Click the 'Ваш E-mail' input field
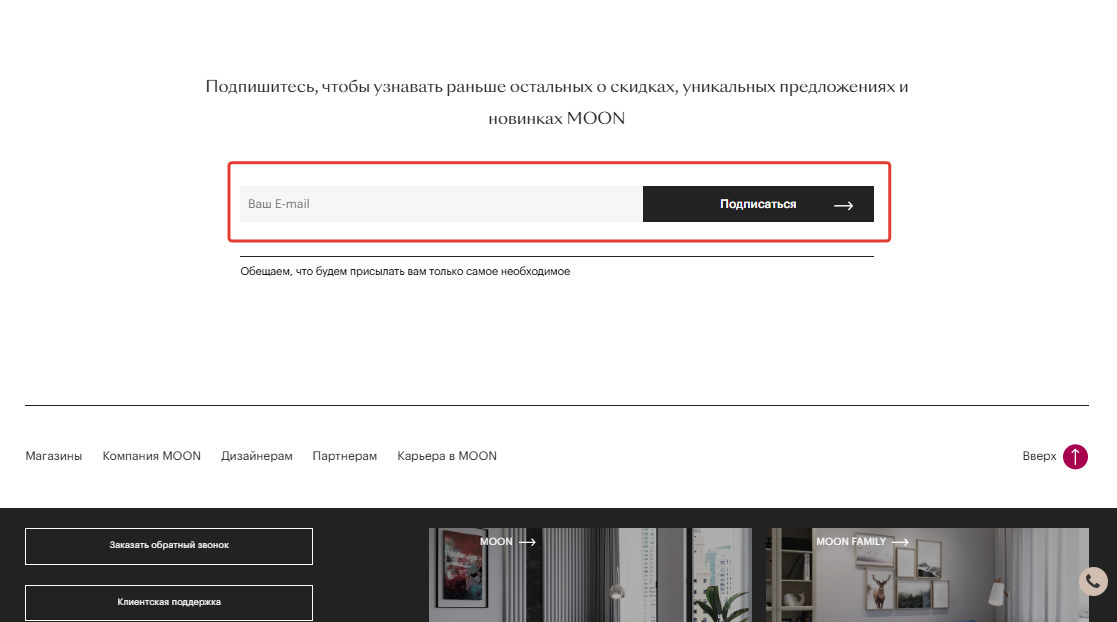The width and height of the screenshot is (1117, 622). click(441, 204)
